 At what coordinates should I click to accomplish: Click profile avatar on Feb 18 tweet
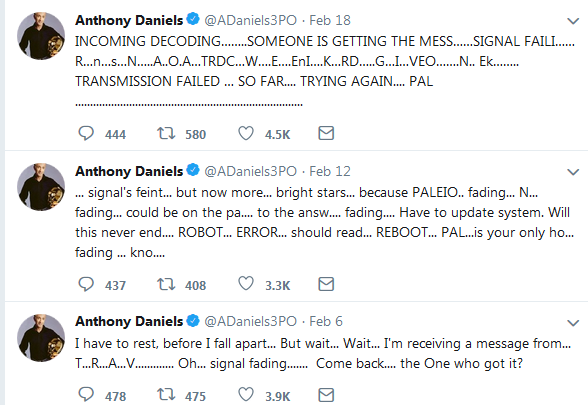[41, 36]
